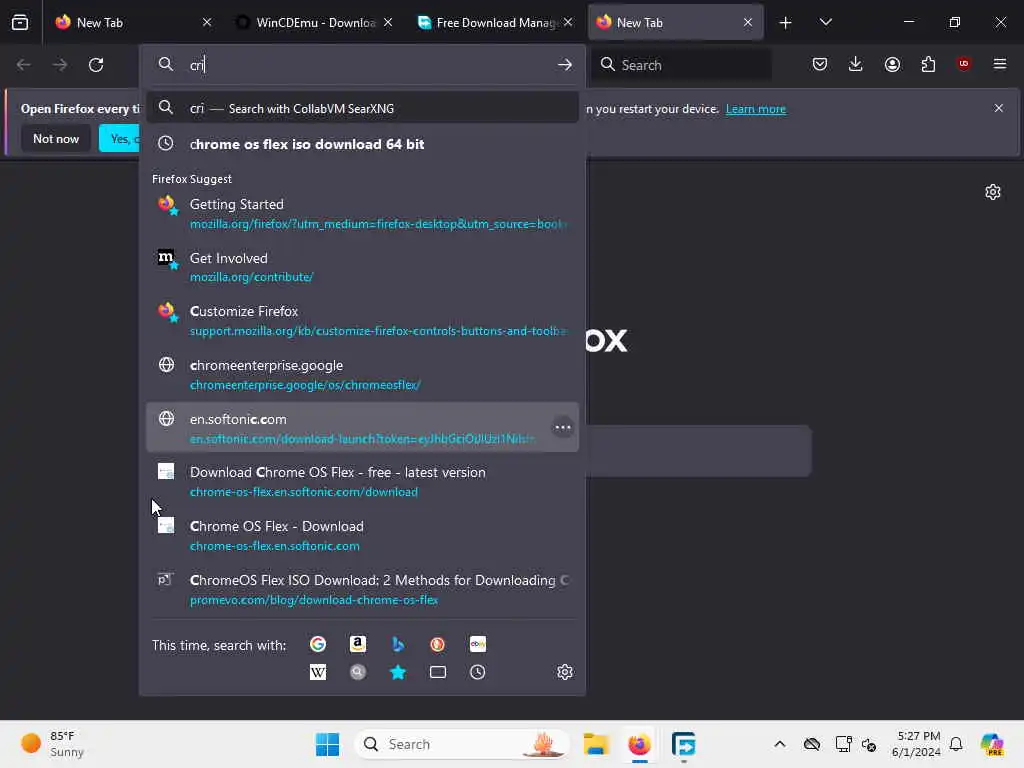
Task: Open the new tab personalize gear
Action: [x=993, y=192]
